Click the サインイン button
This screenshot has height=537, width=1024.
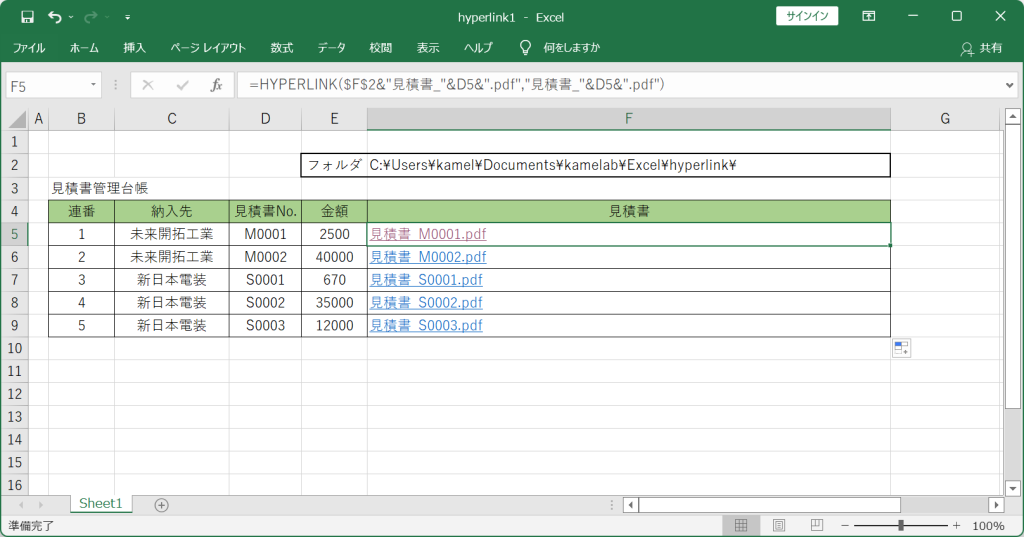(x=807, y=16)
